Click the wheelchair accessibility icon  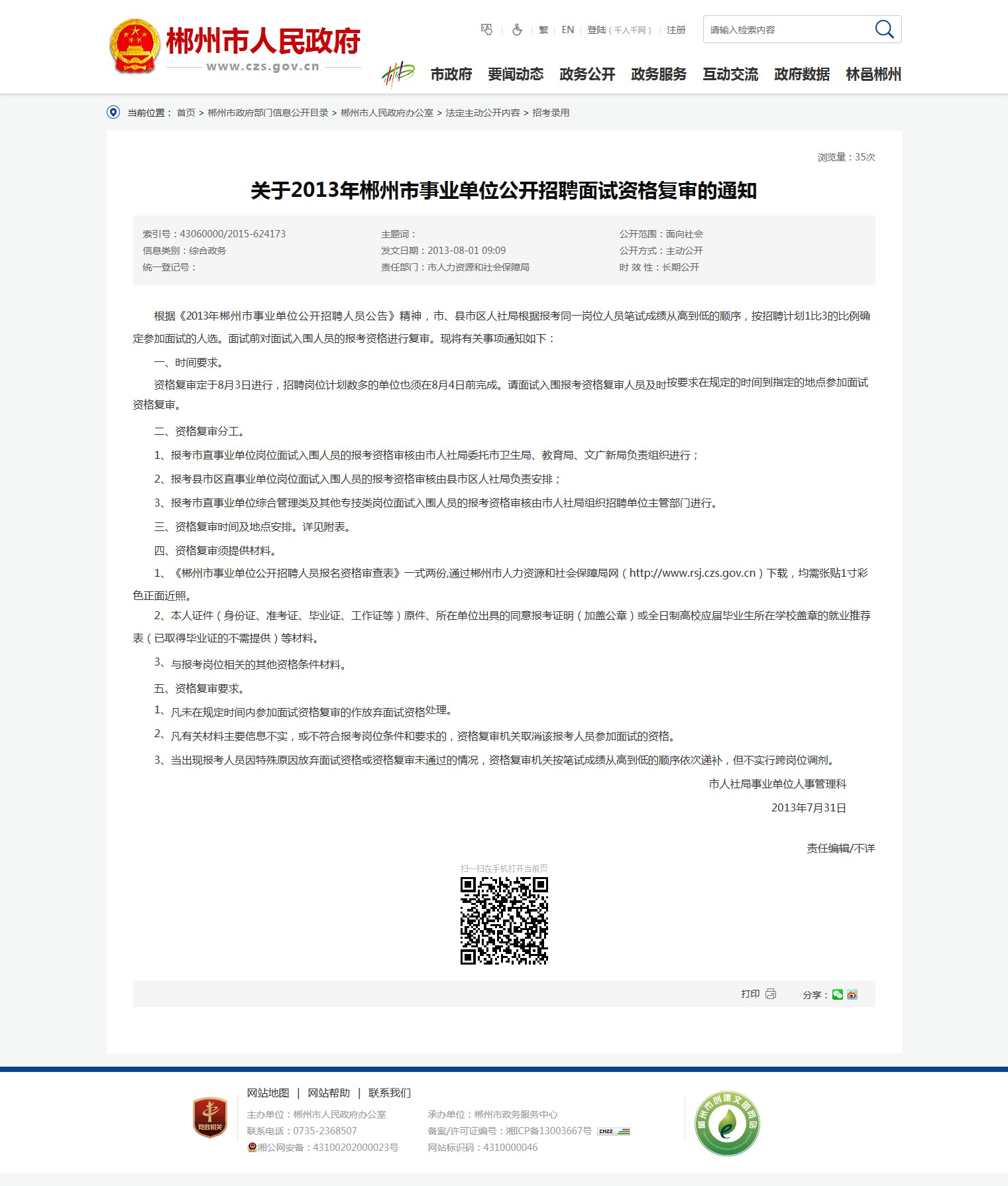[x=517, y=30]
